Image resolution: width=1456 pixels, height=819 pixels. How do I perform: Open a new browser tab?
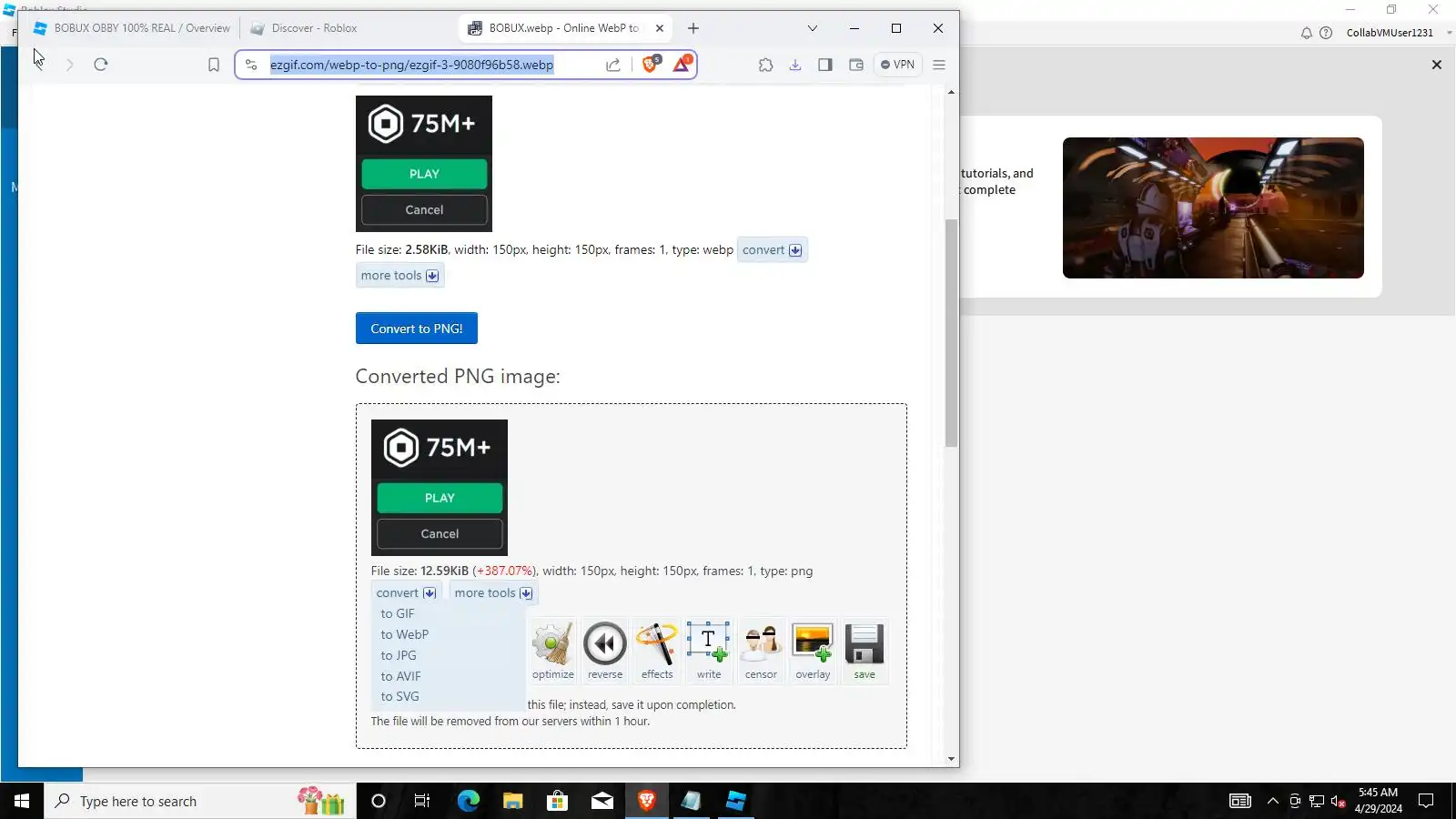(x=693, y=28)
